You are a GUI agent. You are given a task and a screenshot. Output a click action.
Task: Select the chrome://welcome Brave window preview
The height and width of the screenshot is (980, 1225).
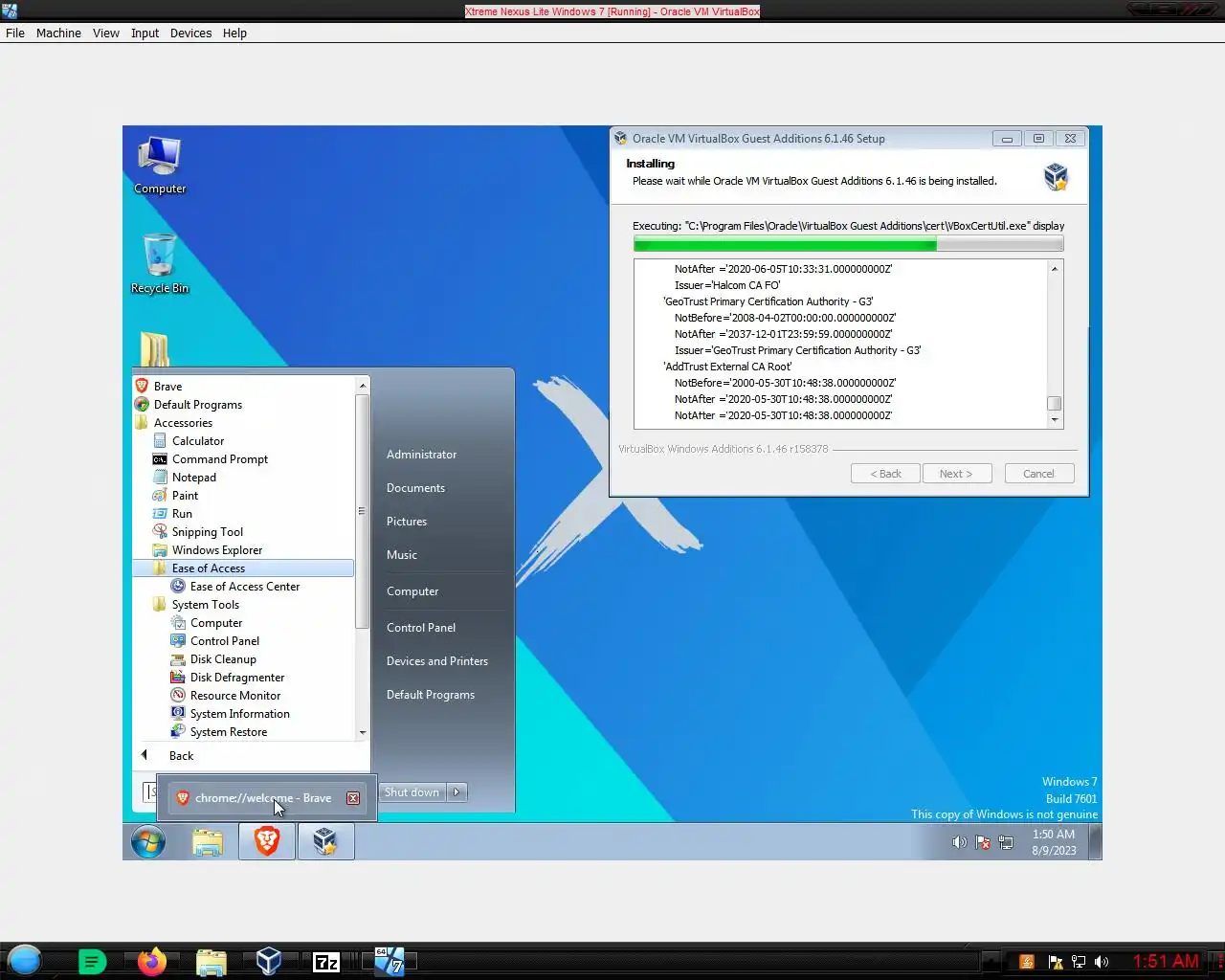point(267,798)
